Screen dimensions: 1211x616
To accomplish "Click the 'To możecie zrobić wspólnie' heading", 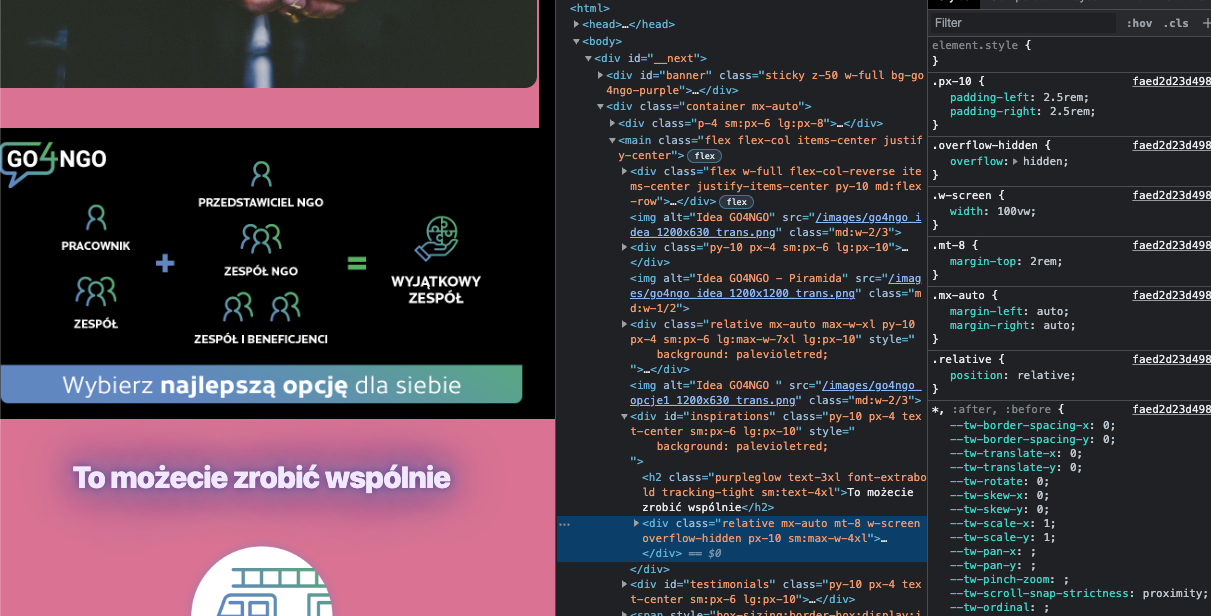I will coord(261,478).
